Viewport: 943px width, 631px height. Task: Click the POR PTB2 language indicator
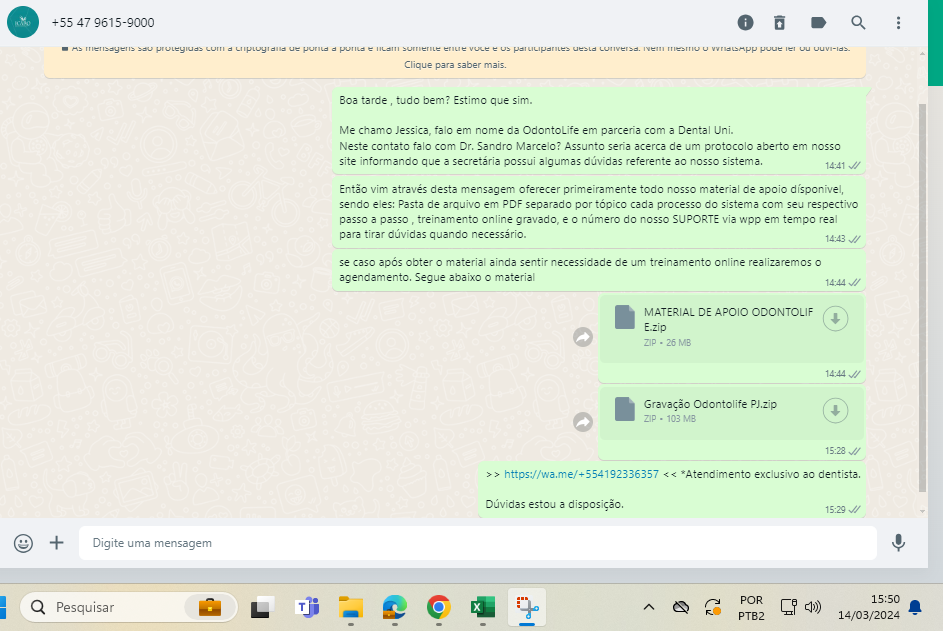pyautogui.click(x=751, y=608)
